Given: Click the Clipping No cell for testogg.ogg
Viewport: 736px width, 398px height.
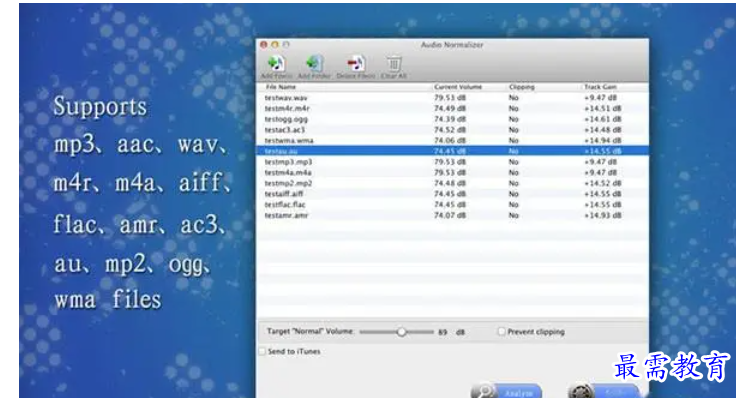Looking at the screenshot, I should pos(514,119).
